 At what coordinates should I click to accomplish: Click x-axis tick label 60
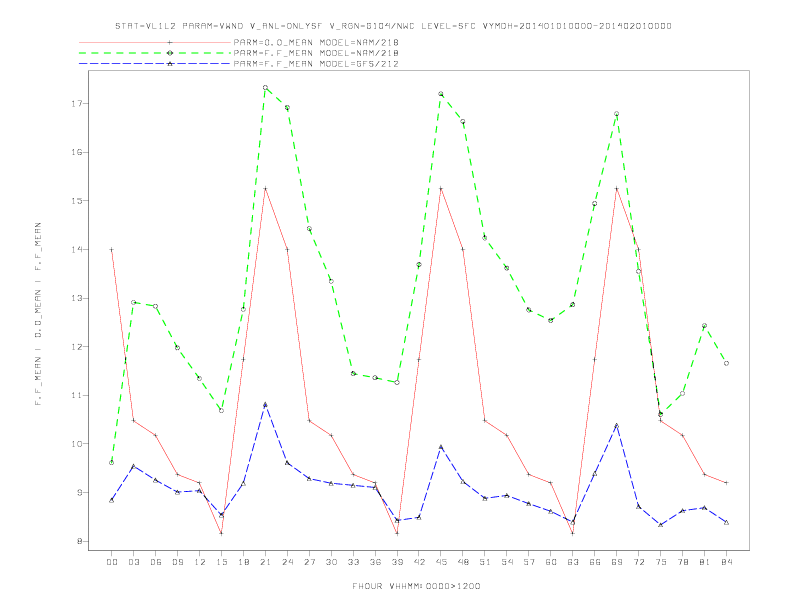pos(551,562)
